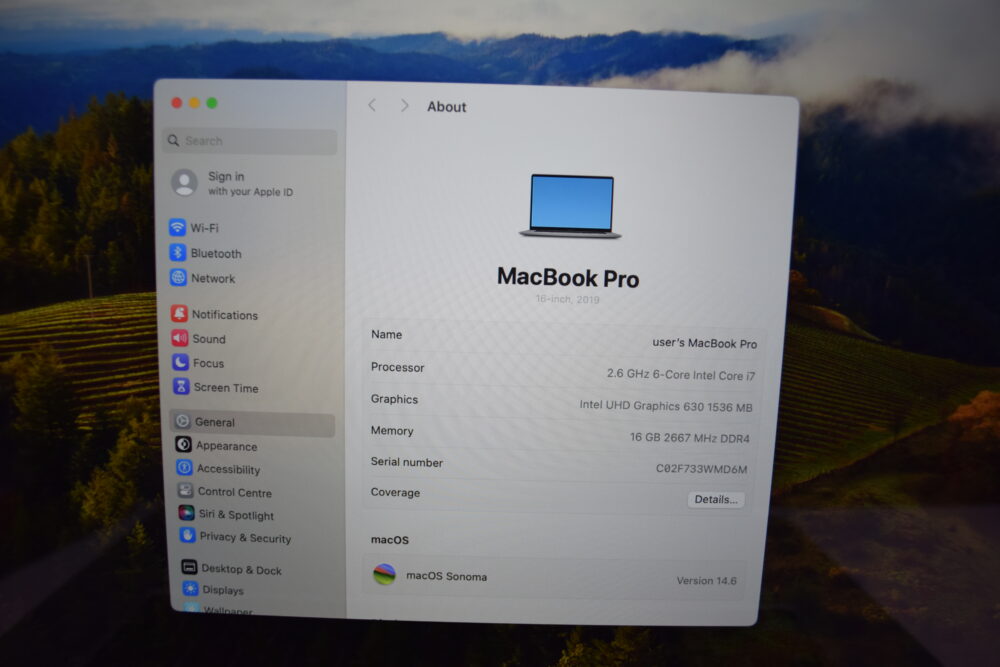The image size is (1000, 667).
Task: Open Siri & Spotlight via its icon
Action: click(x=186, y=513)
